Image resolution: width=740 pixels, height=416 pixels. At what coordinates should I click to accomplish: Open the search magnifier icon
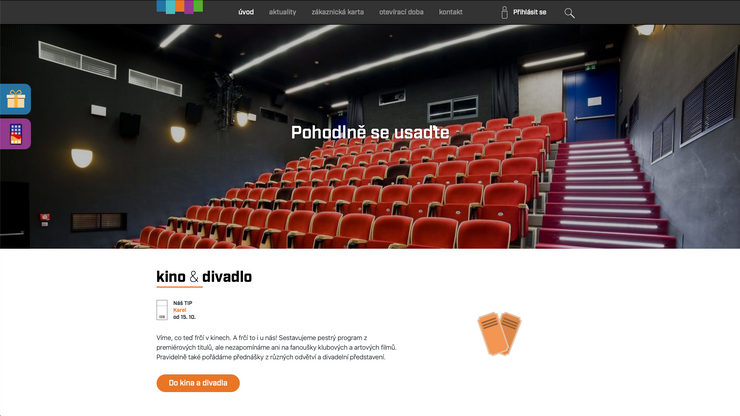point(569,13)
